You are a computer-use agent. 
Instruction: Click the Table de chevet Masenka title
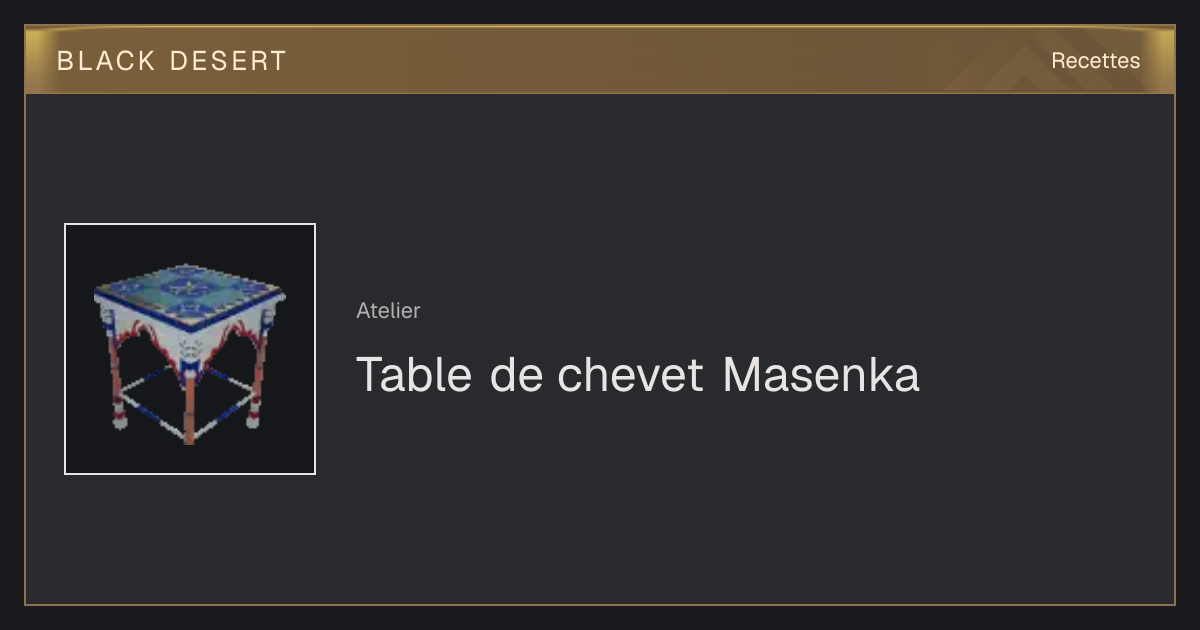(637, 375)
